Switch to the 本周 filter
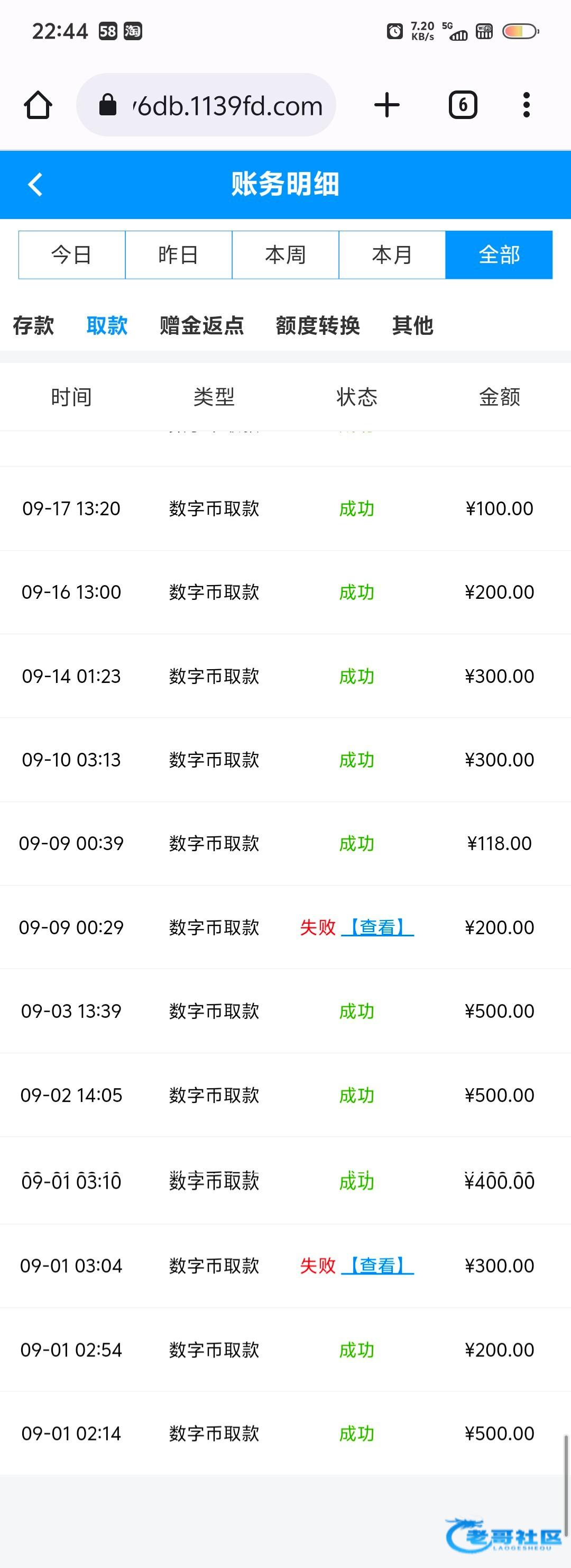571x1568 pixels. tap(285, 255)
